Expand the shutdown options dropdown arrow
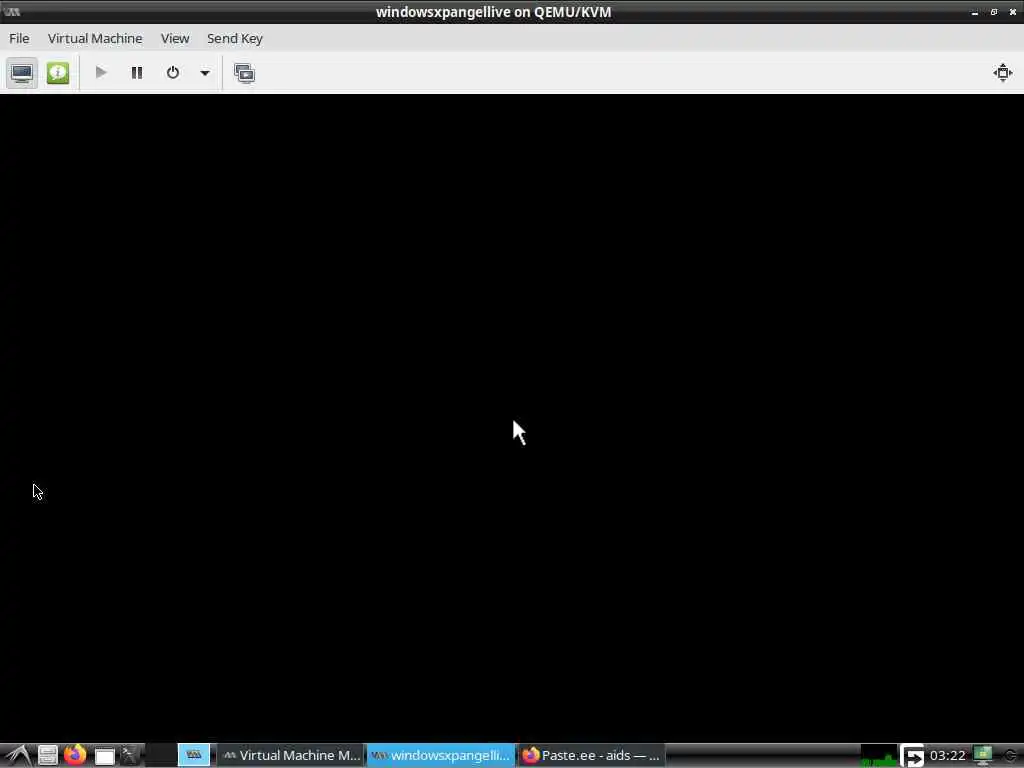The height and width of the screenshot is (768, 1024). (204, 72)
